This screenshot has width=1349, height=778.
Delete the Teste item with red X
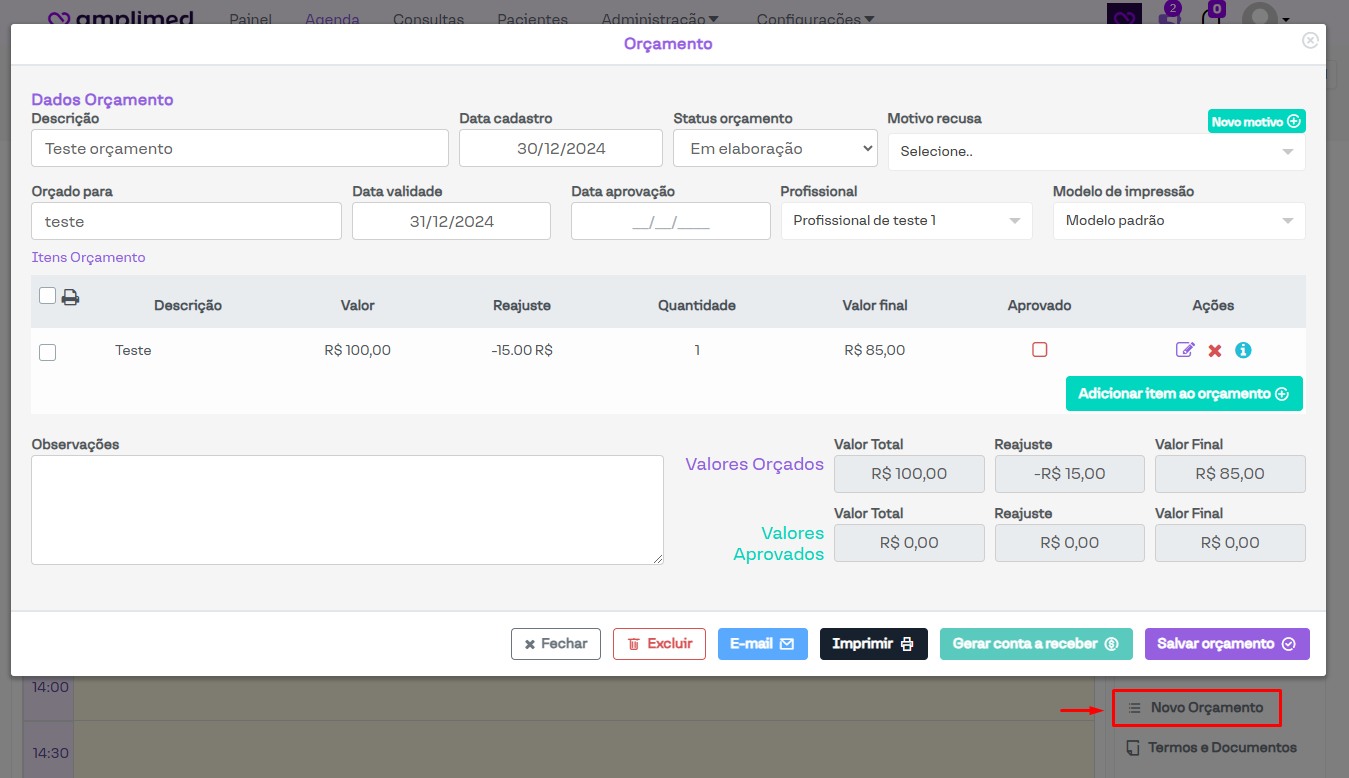coord(1215,351)
